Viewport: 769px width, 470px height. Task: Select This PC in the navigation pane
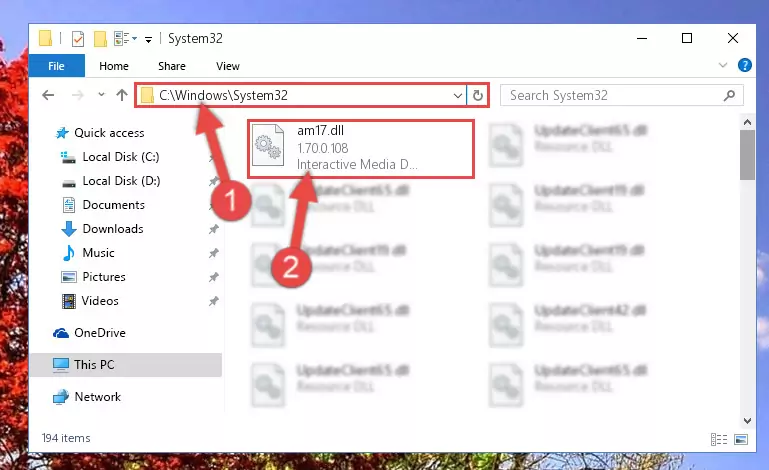point(126,365)
